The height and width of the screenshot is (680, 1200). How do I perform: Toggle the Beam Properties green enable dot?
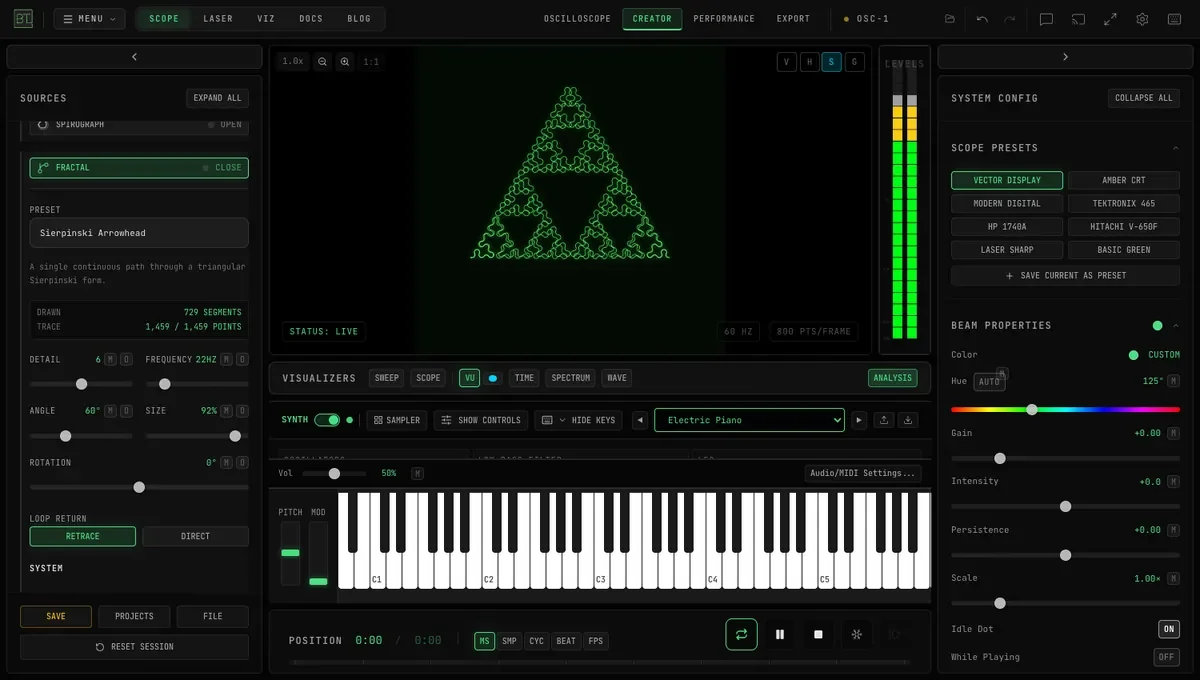(x=1157, y=325)
